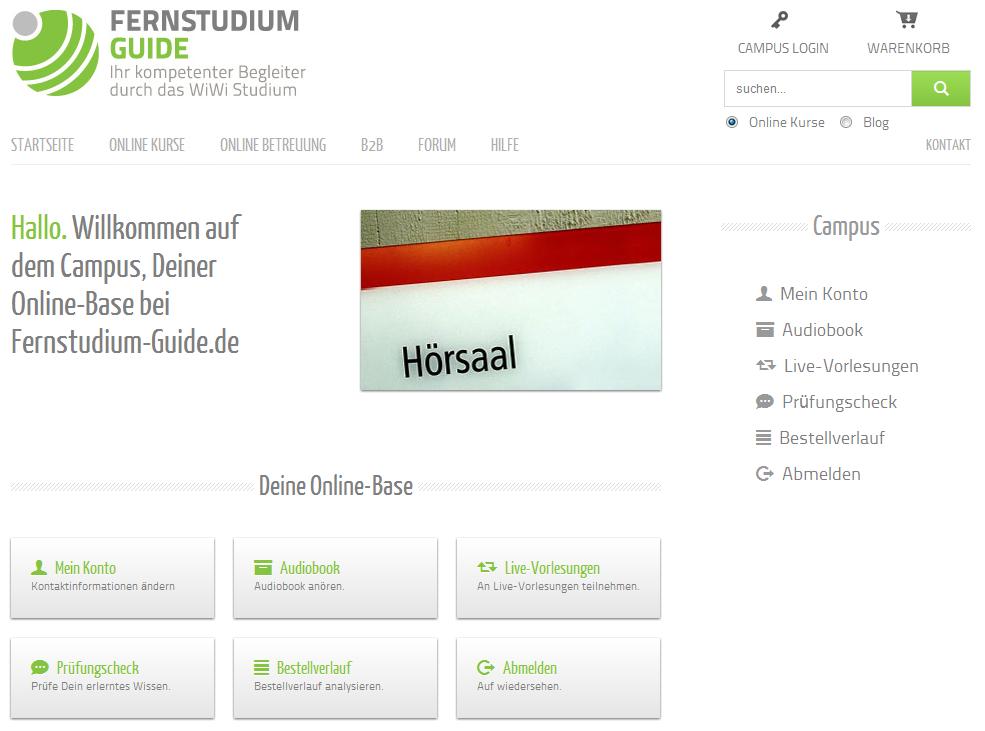Click the Bestellverlauf card title

[x=313, y=668]
